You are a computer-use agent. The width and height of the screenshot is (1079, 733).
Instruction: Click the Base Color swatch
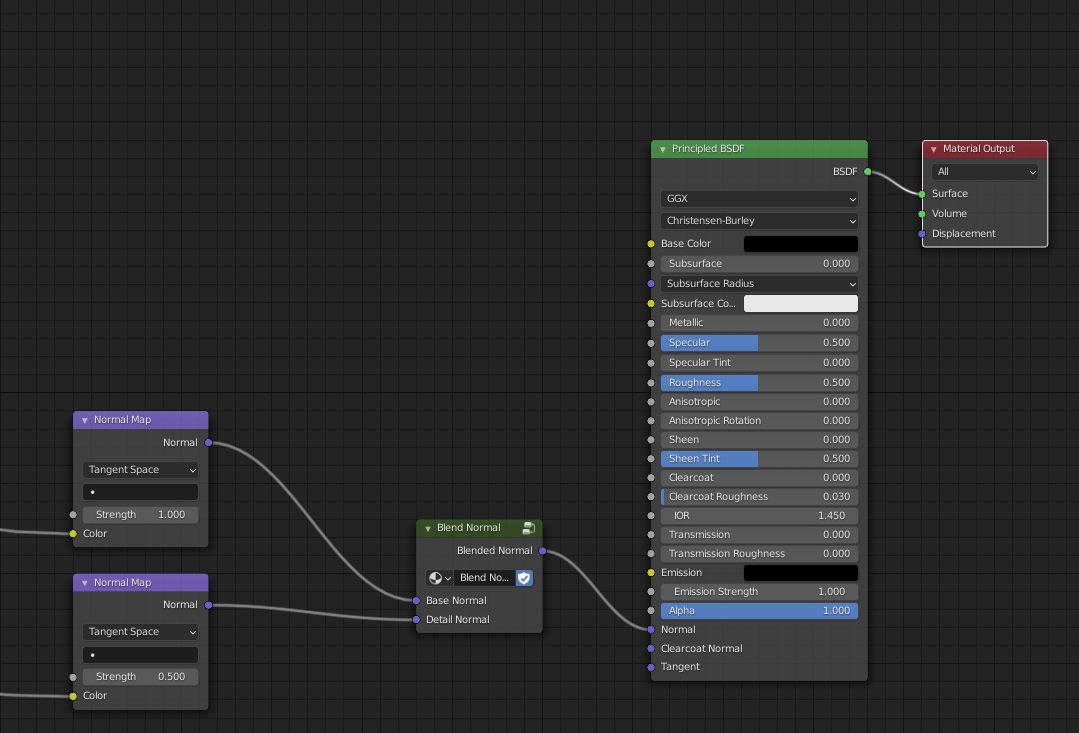[801, 244]
